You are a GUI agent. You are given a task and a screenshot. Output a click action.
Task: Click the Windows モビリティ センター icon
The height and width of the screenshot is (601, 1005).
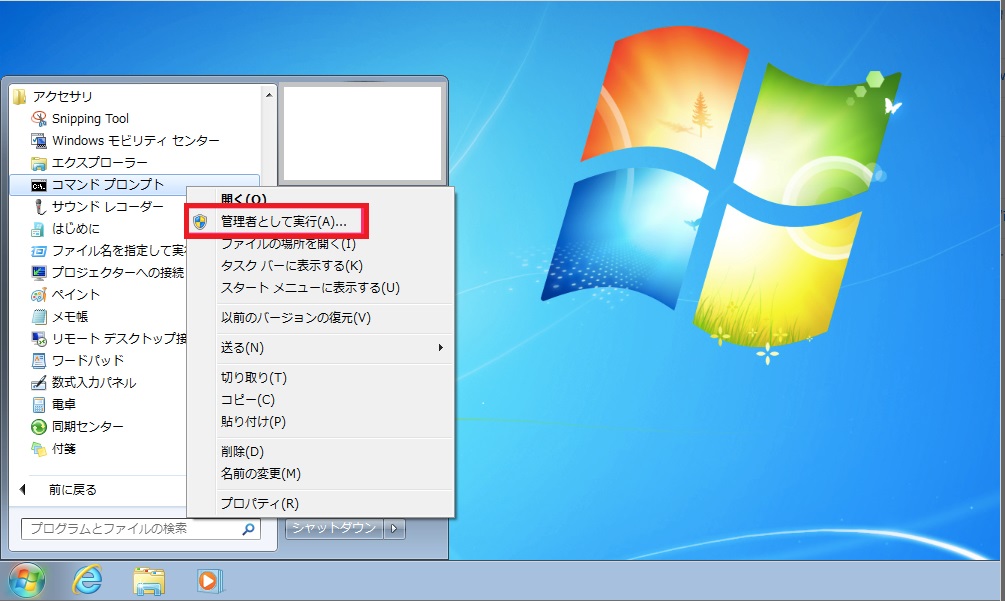[x=39, y=140]
